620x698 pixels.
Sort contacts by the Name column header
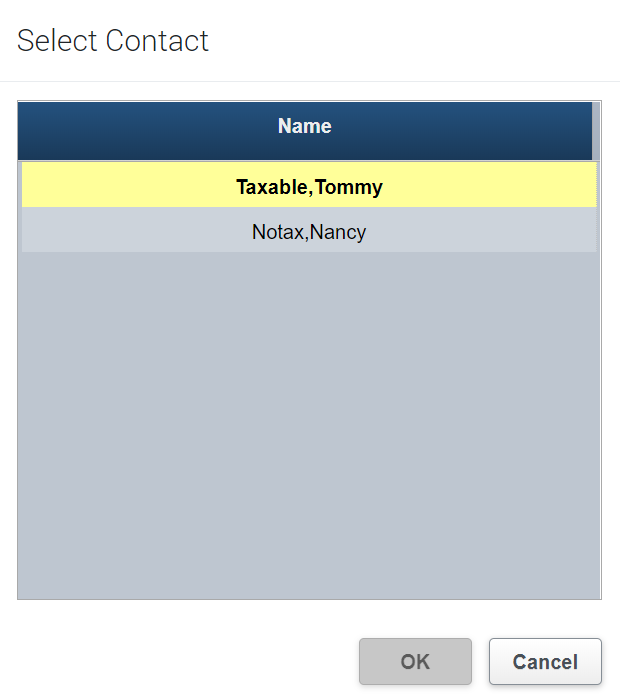305,127
